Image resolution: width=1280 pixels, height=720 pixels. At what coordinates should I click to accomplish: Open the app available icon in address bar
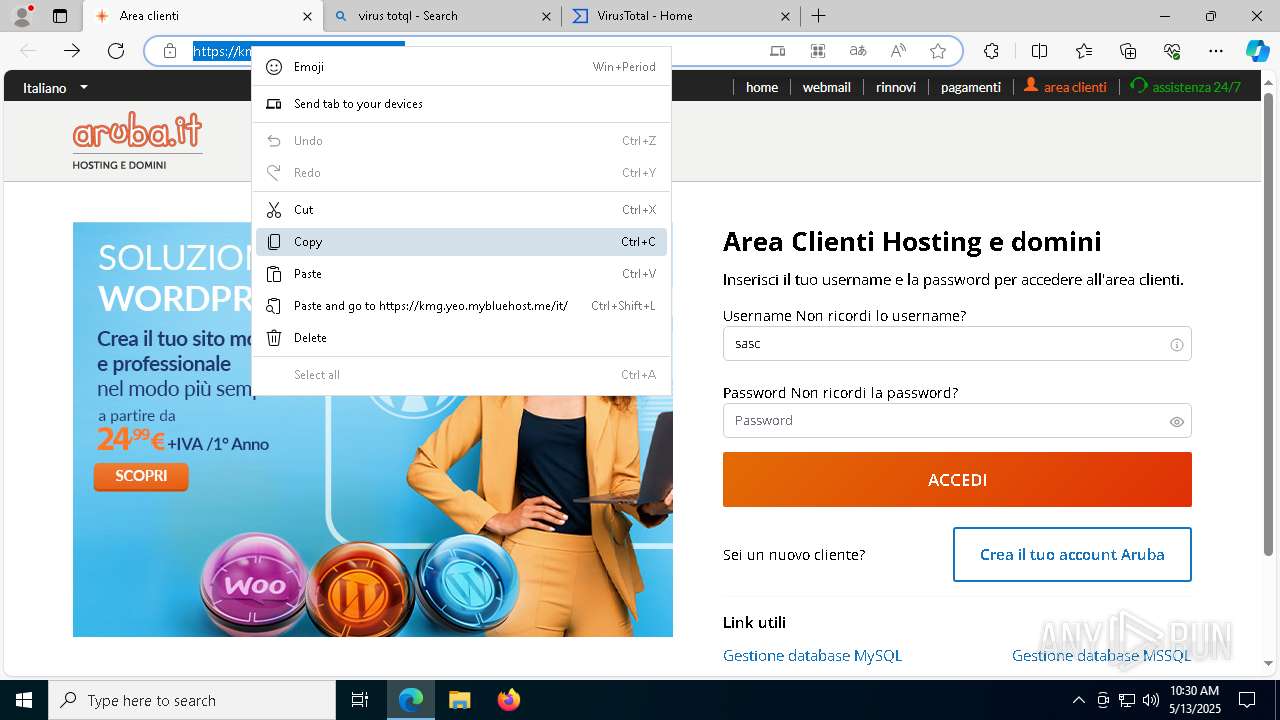(778, 51)
